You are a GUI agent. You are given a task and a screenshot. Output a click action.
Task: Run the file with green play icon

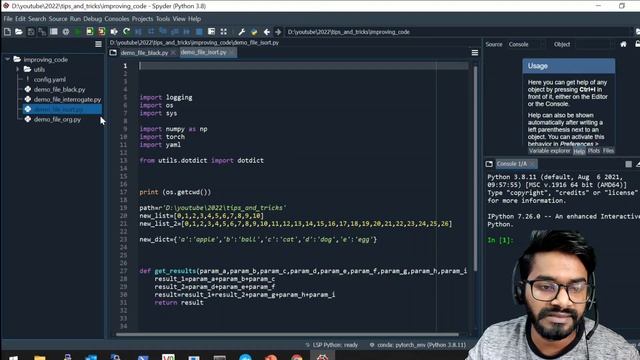(x=78, y=32)
